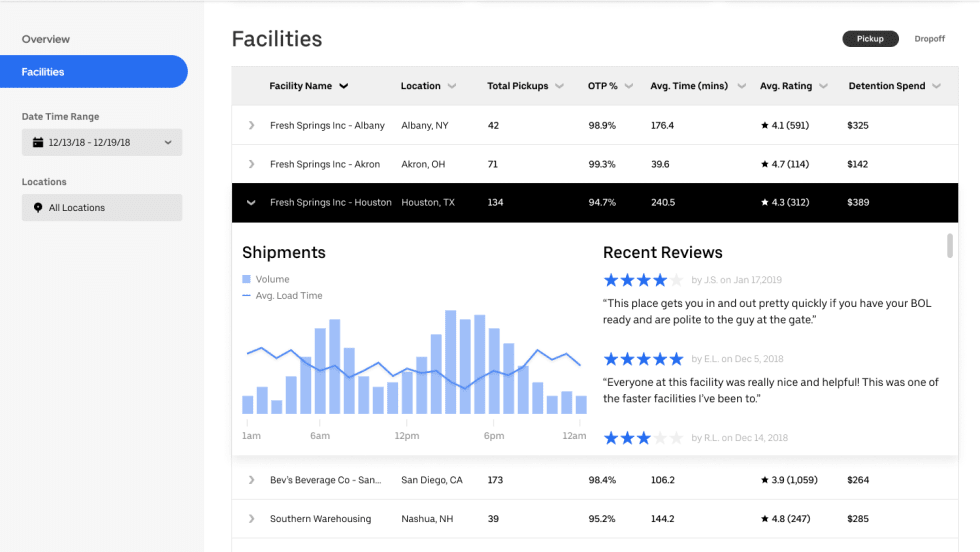This screenshot has width=980, height=552.
Task: Open the All Locations filter
Action: pos(102,208)
